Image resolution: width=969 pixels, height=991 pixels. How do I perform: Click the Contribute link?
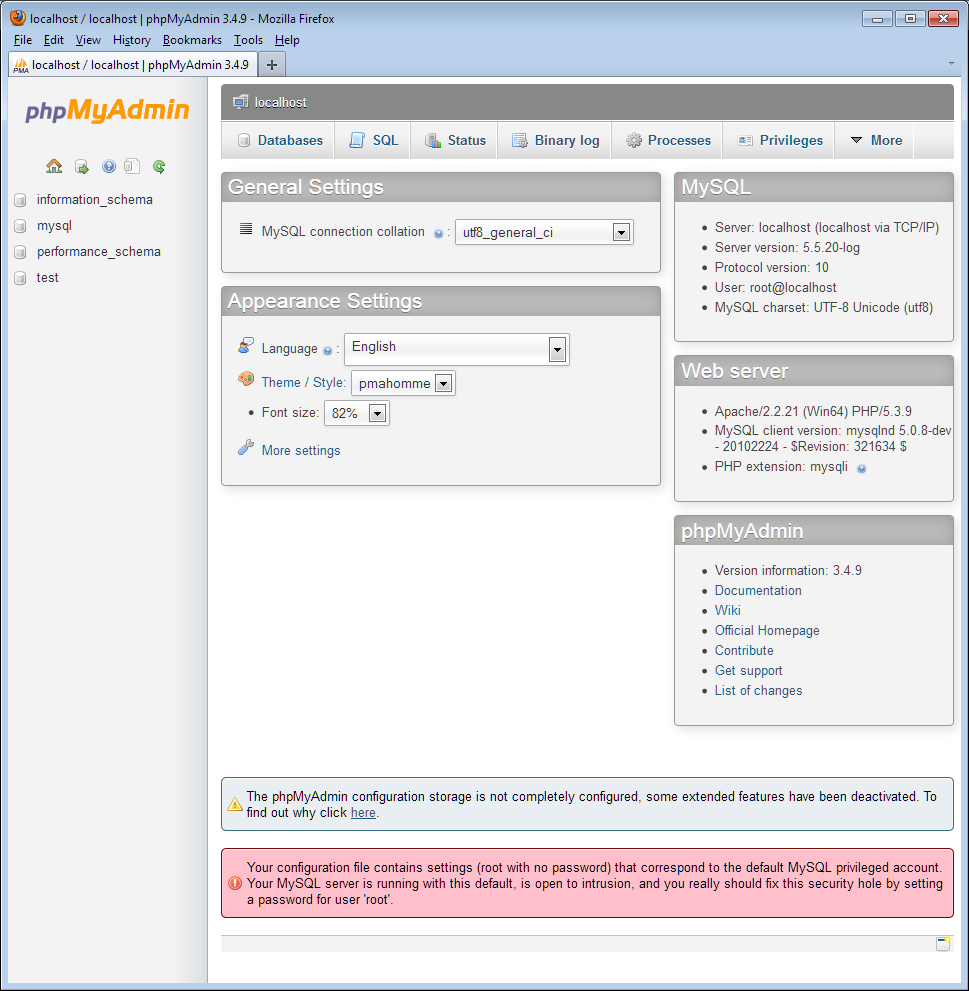click(744, 650)
